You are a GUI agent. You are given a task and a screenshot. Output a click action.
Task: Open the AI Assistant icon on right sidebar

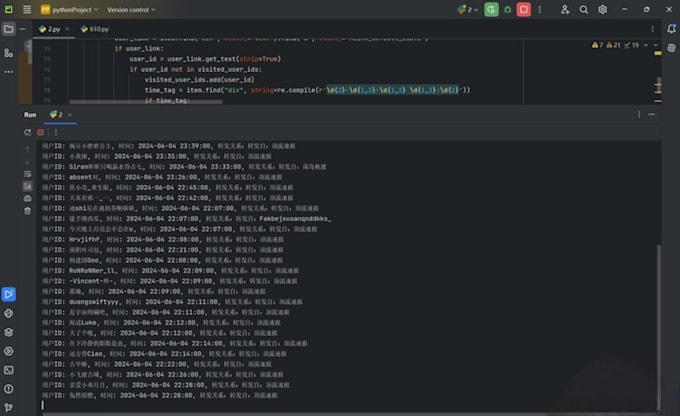tap(671, 48)
